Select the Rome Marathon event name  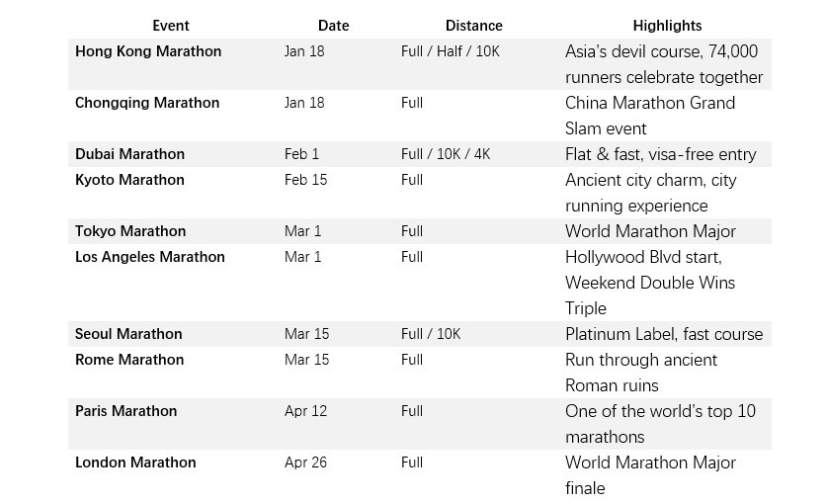pos(128,360)
